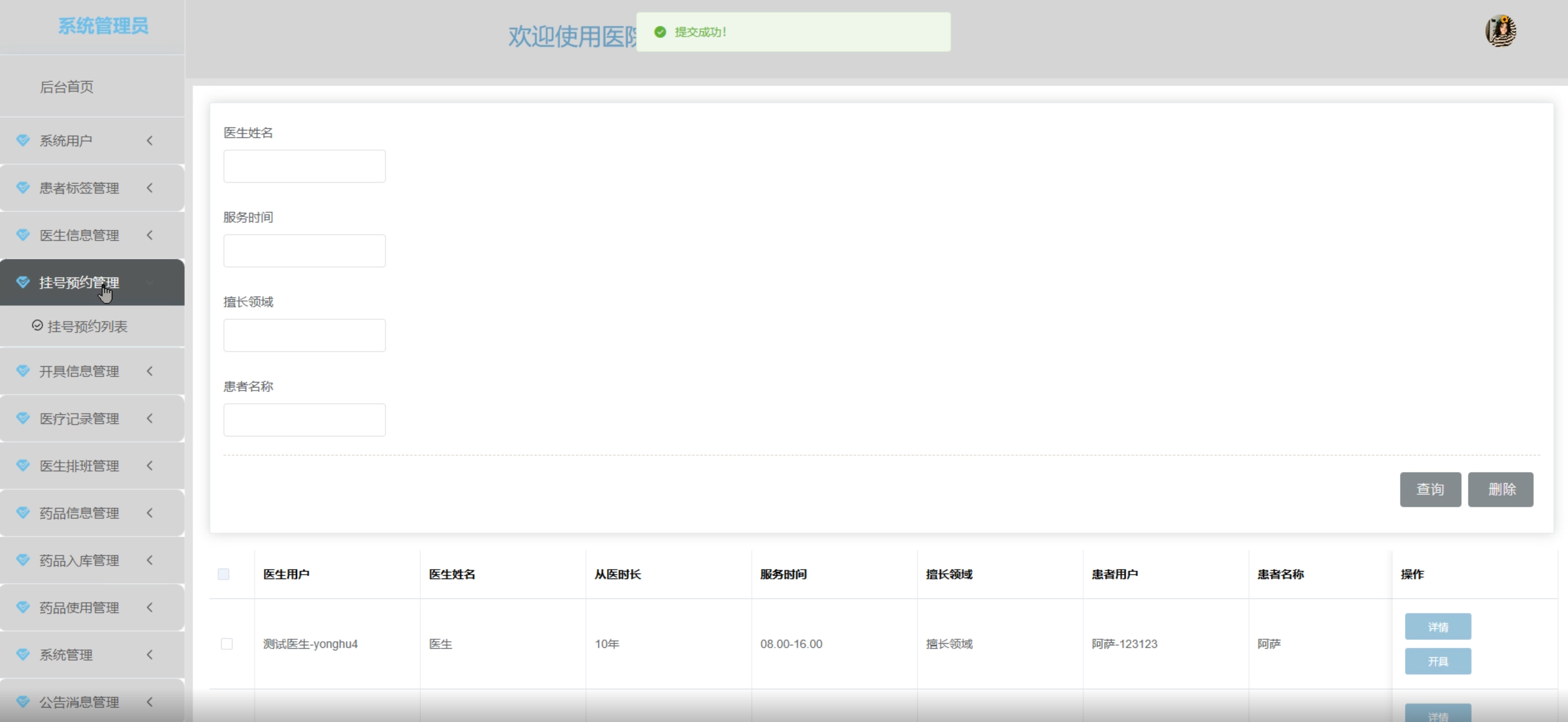Expand the 系统管理 chevron
This screenshot has height=722, width=1568.
(x=150, y=655)
